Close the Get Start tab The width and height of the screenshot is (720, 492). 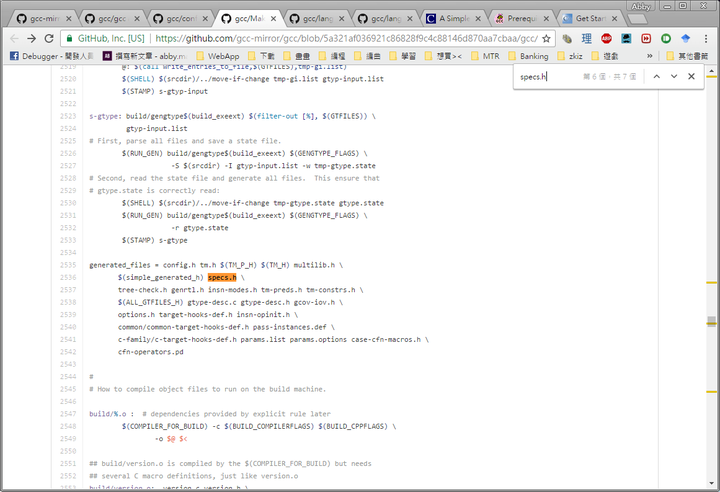[x=614, y=19]
